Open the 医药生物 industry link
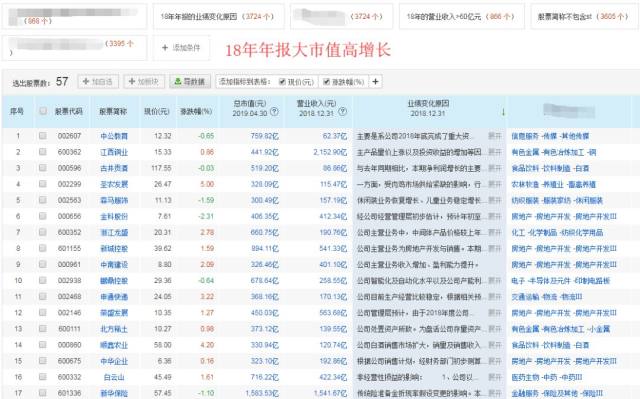This screenshot has width=640, height=399. (x=525, y=377)
